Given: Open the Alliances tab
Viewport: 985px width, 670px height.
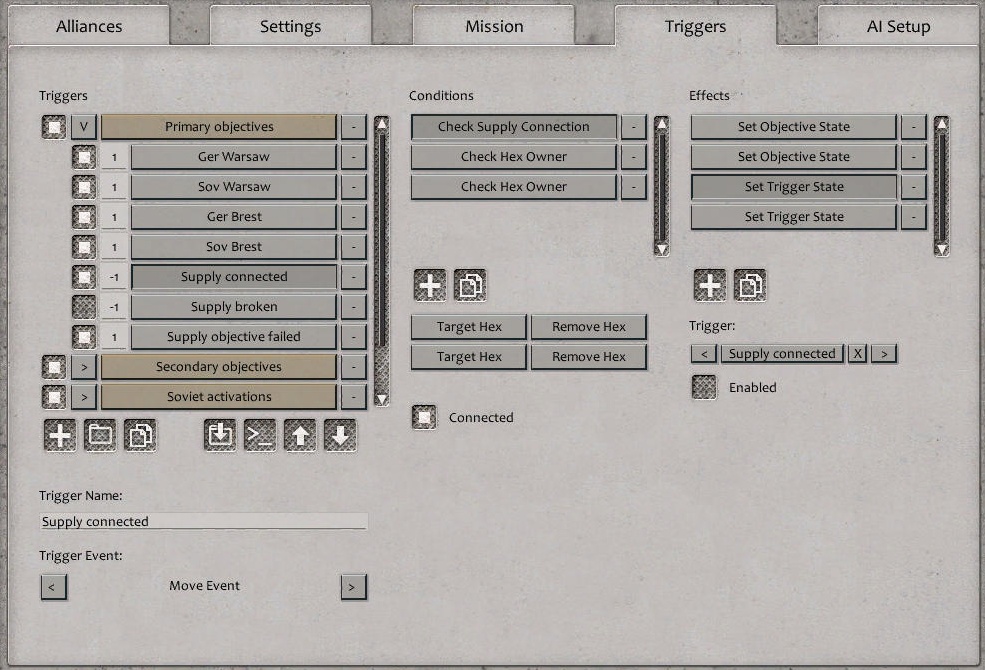Looking at the screenshot, I should [x=89, y=26].
